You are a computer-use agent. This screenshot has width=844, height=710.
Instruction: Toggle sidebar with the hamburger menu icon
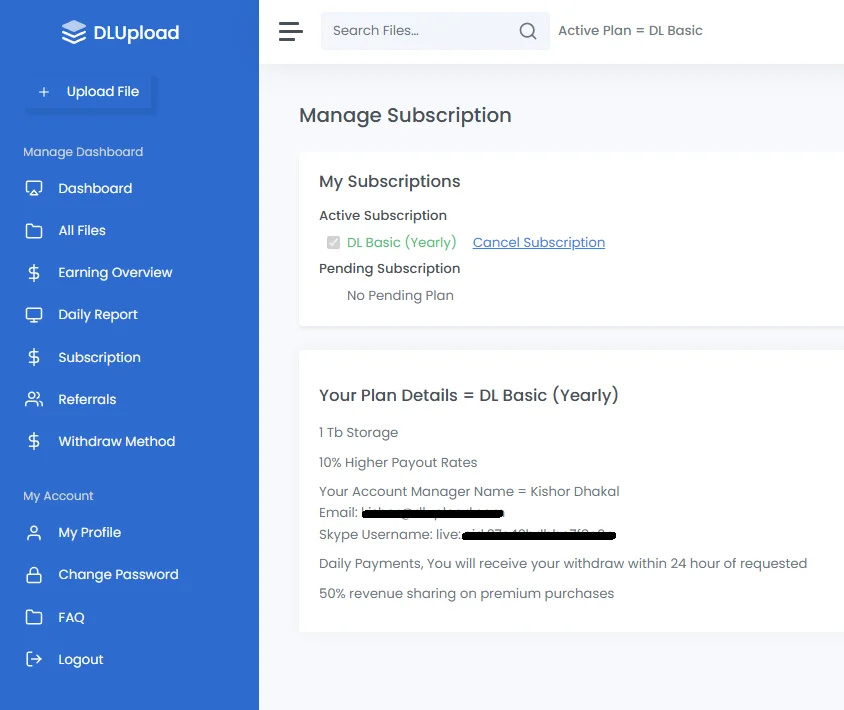coord(291,31)
